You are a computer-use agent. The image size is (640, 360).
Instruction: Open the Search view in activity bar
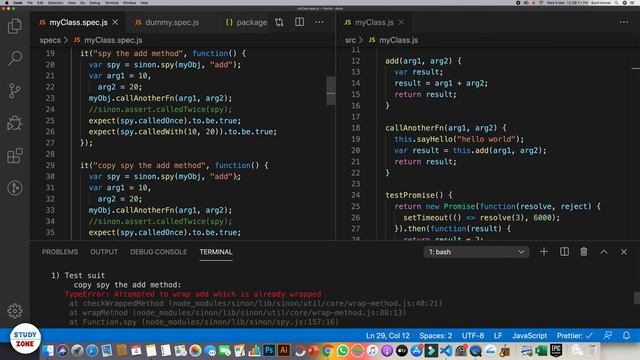pyautogui.click(x=15, y=58)
